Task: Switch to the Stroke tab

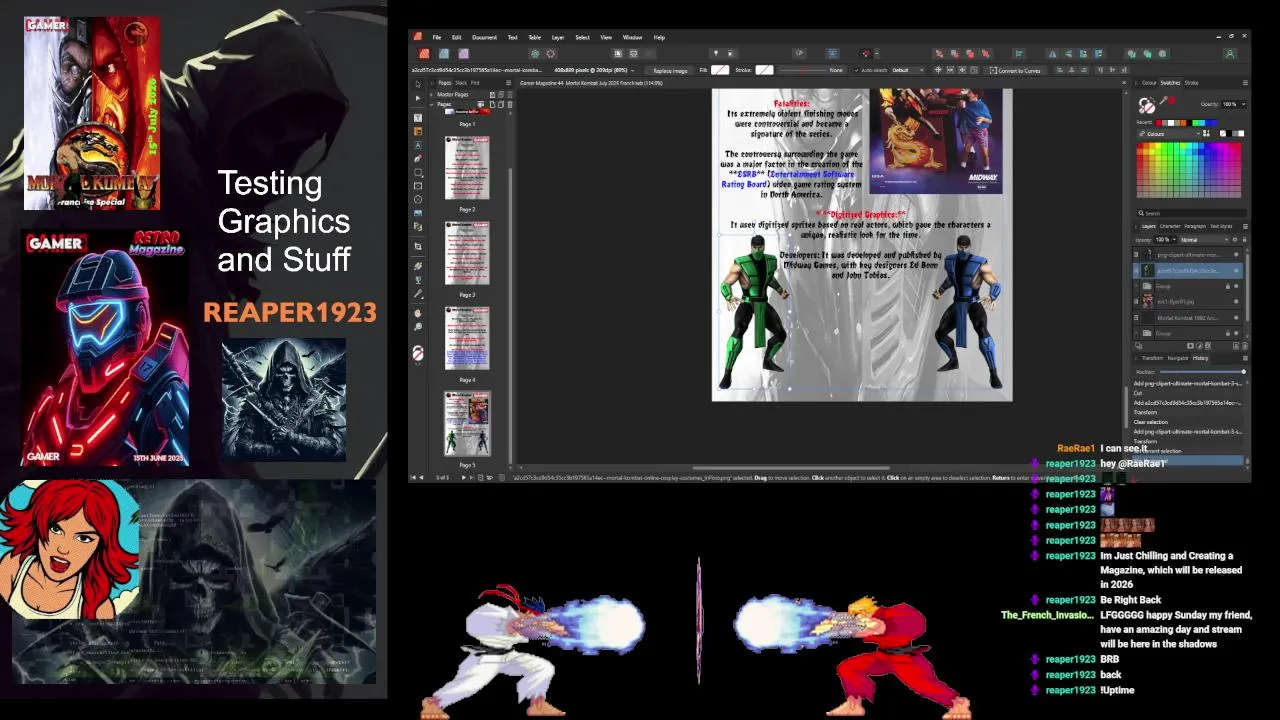Action: coord(1191,83)
